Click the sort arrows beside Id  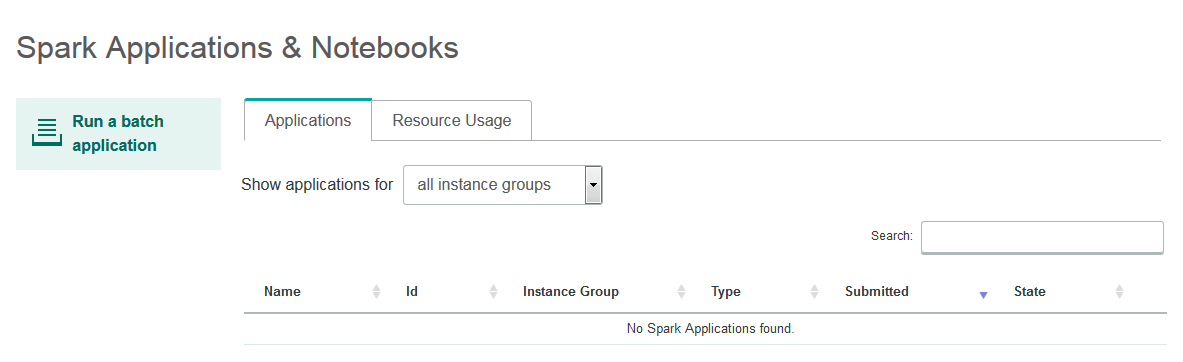coord(493,292)
